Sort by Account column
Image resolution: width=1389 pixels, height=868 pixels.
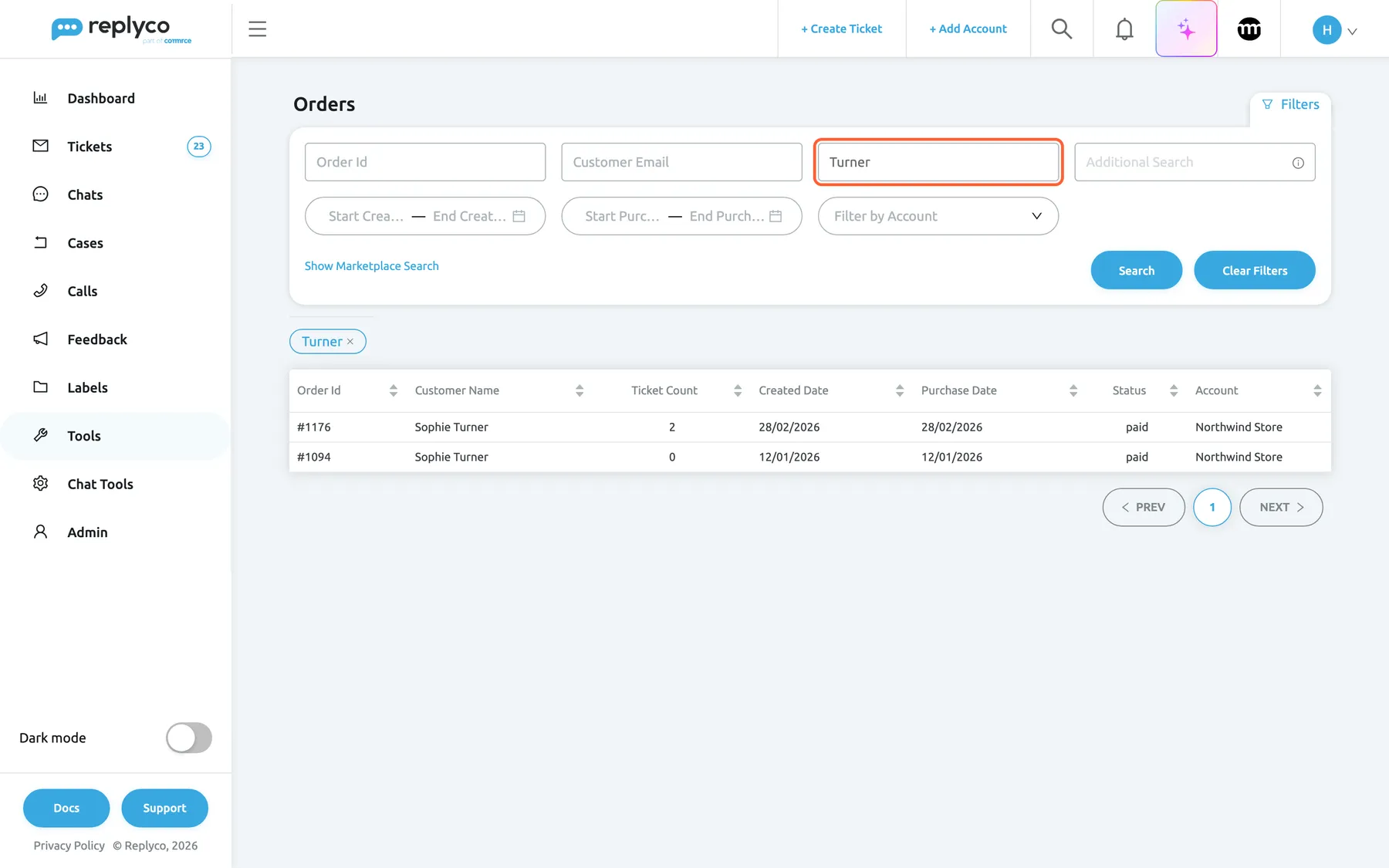(1317, 390)
